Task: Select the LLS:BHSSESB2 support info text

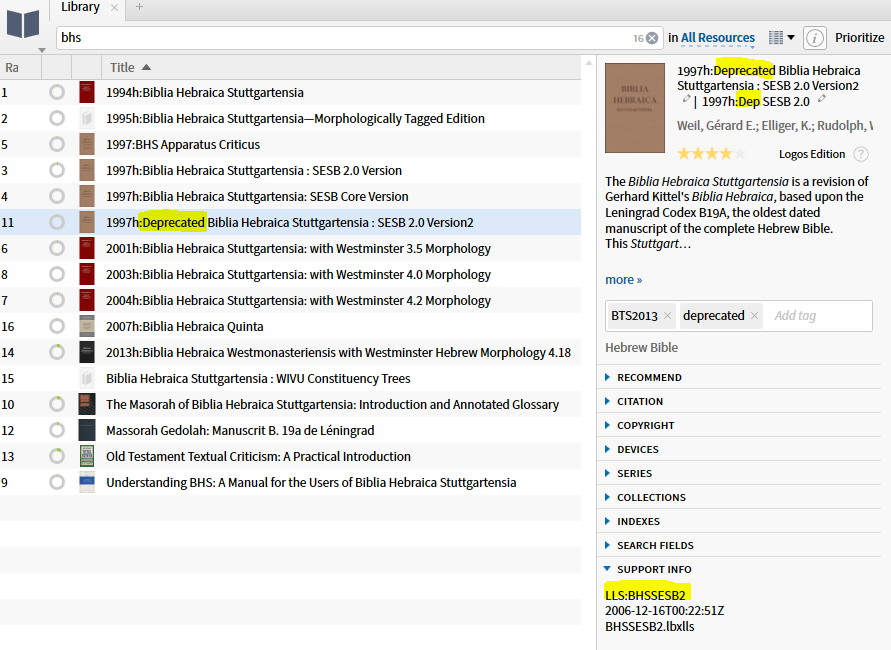Action: click(645, 595)
